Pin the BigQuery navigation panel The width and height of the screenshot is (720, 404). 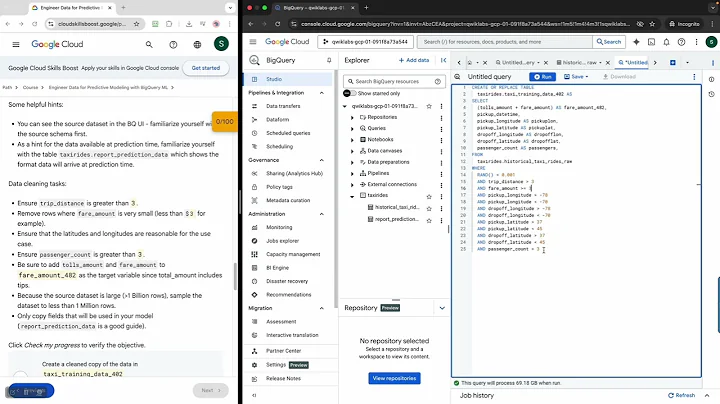(x=329, y=60)
